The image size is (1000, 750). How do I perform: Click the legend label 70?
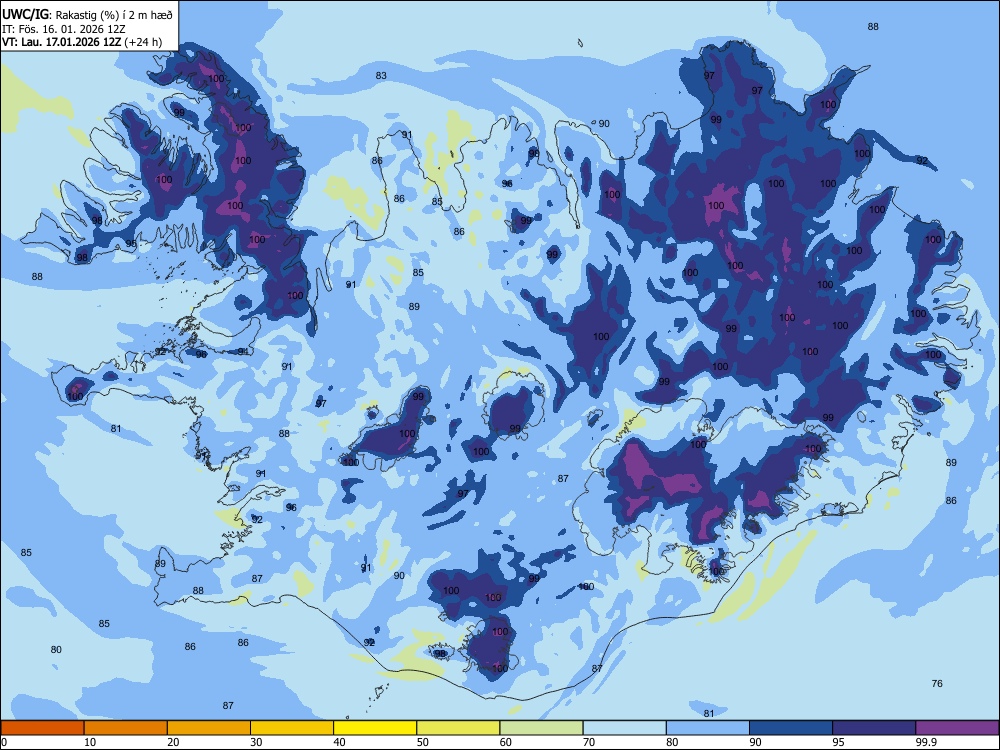click(589, 742)
